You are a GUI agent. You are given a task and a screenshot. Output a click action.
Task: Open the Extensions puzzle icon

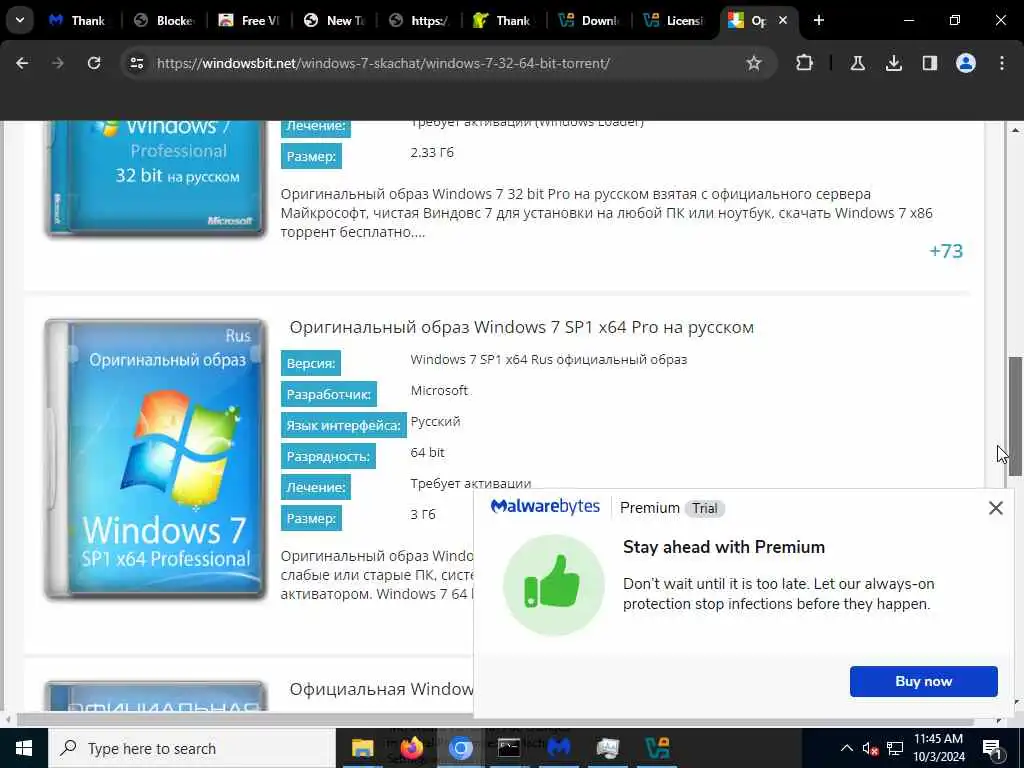[805, 63]
